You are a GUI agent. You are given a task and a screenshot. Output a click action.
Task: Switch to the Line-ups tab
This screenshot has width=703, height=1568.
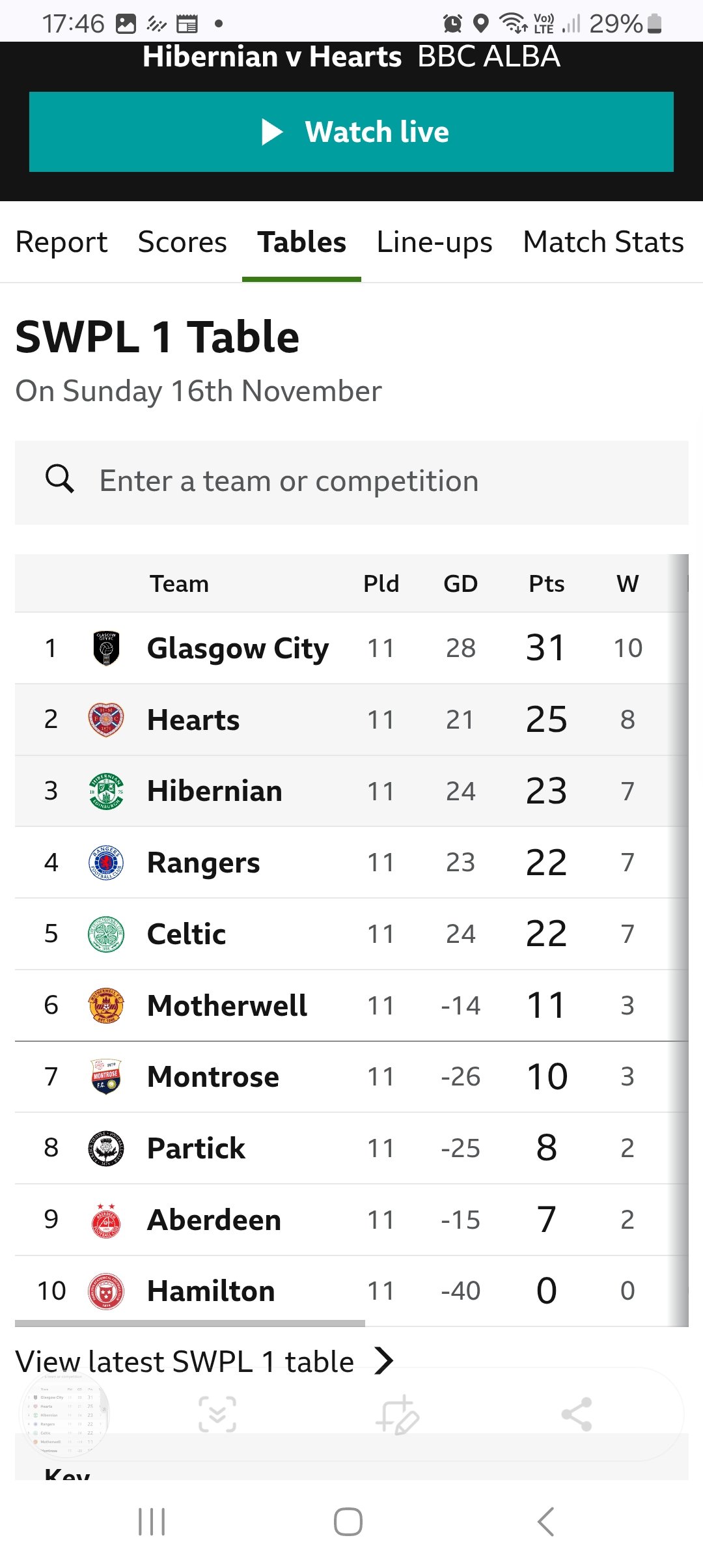[434, 242]
